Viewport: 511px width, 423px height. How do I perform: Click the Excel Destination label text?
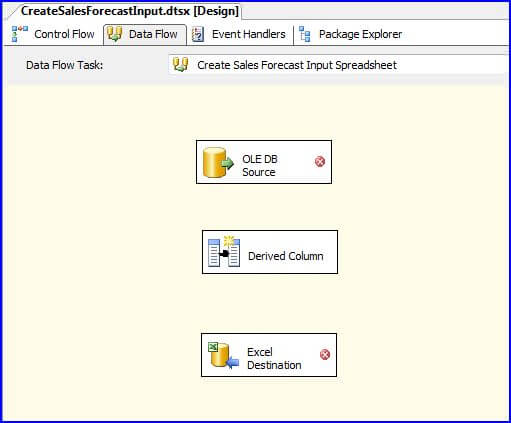point(274,359)
